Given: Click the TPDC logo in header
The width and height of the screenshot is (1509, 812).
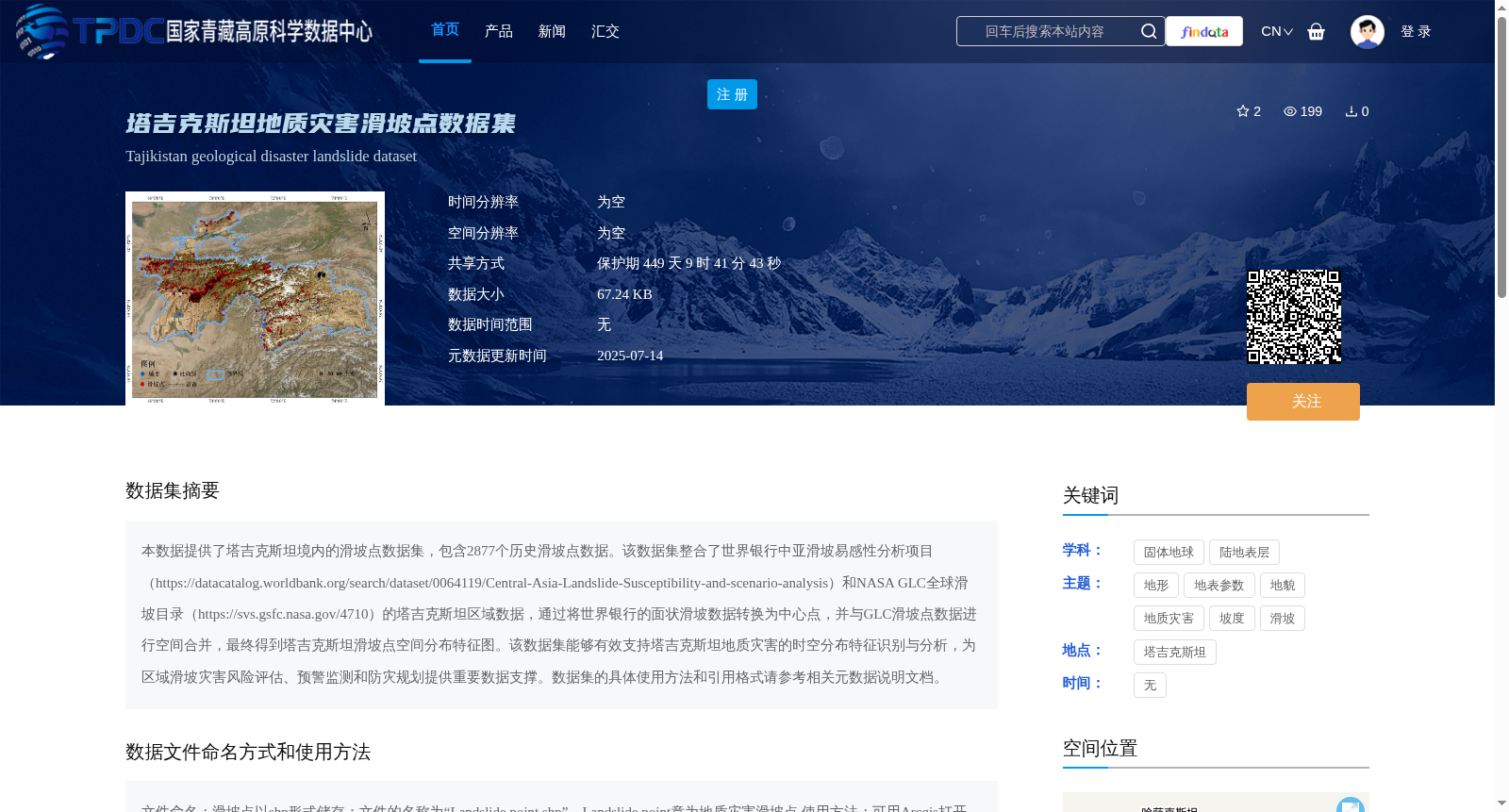Looking at the screenshot, I should coord(194,31).
